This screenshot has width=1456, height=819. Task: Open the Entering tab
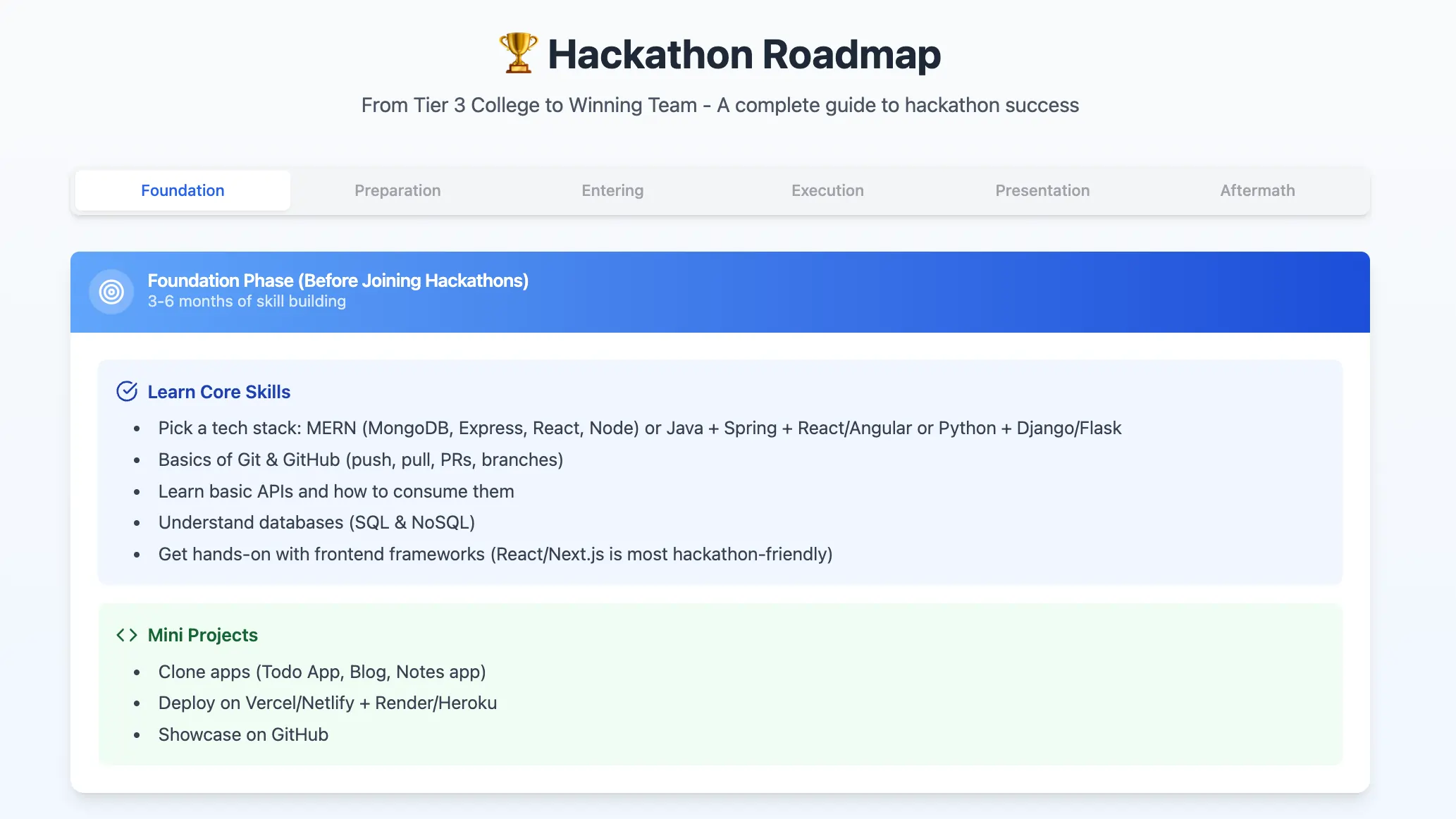tap(612, 190)
